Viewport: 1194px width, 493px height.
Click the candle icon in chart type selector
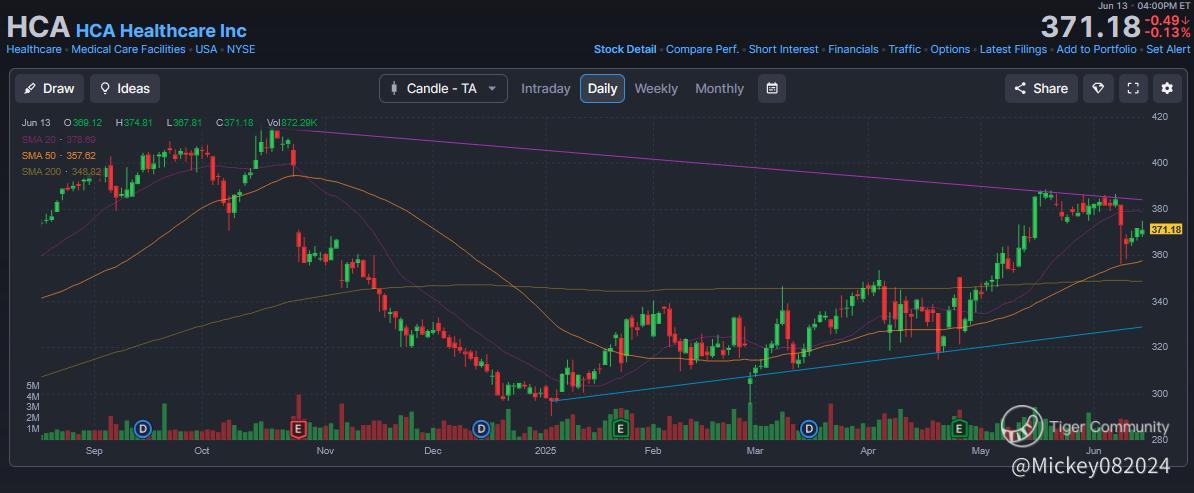(x=394, y=88)
